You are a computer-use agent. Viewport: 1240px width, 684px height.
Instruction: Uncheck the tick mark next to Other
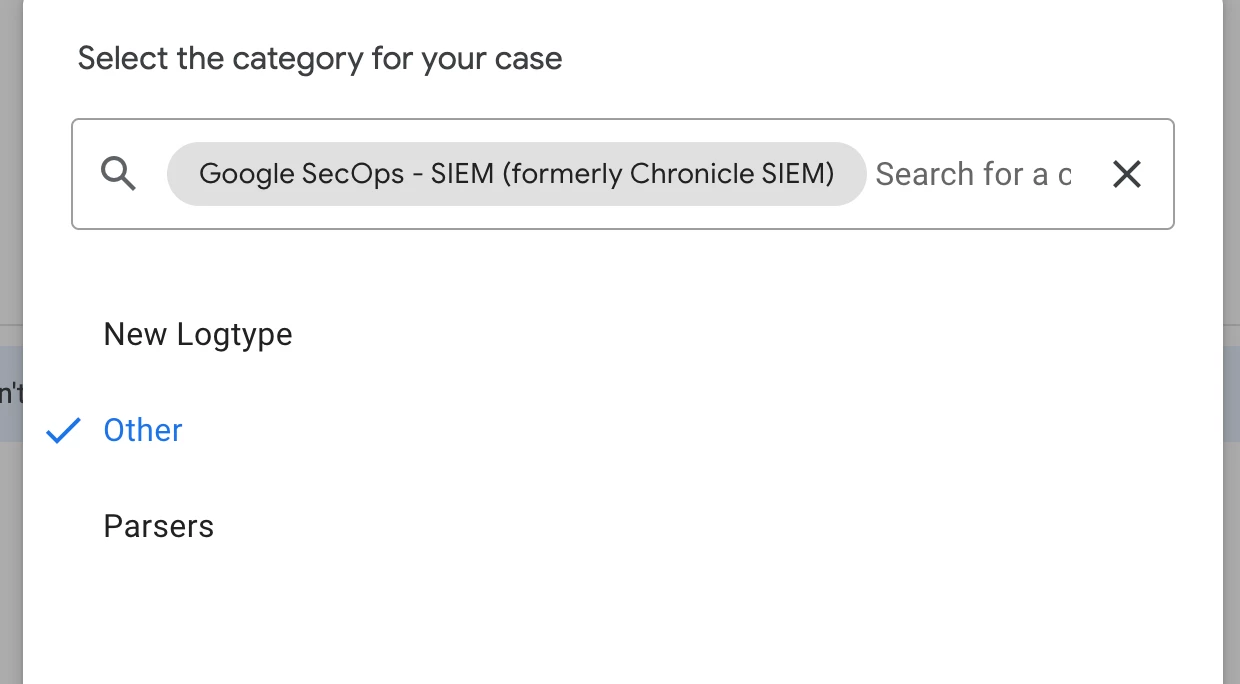click(x=63, y=431)
